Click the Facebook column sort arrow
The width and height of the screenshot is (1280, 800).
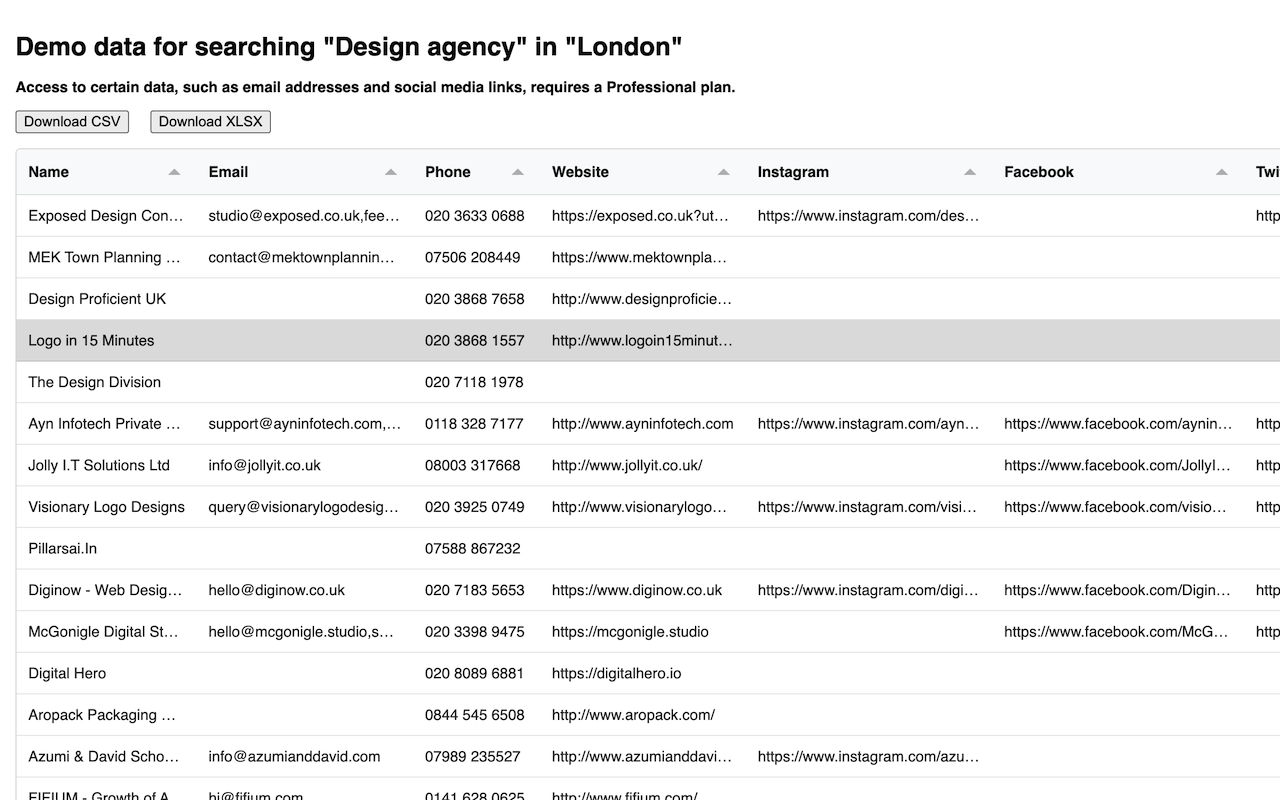coord(1222,172)
